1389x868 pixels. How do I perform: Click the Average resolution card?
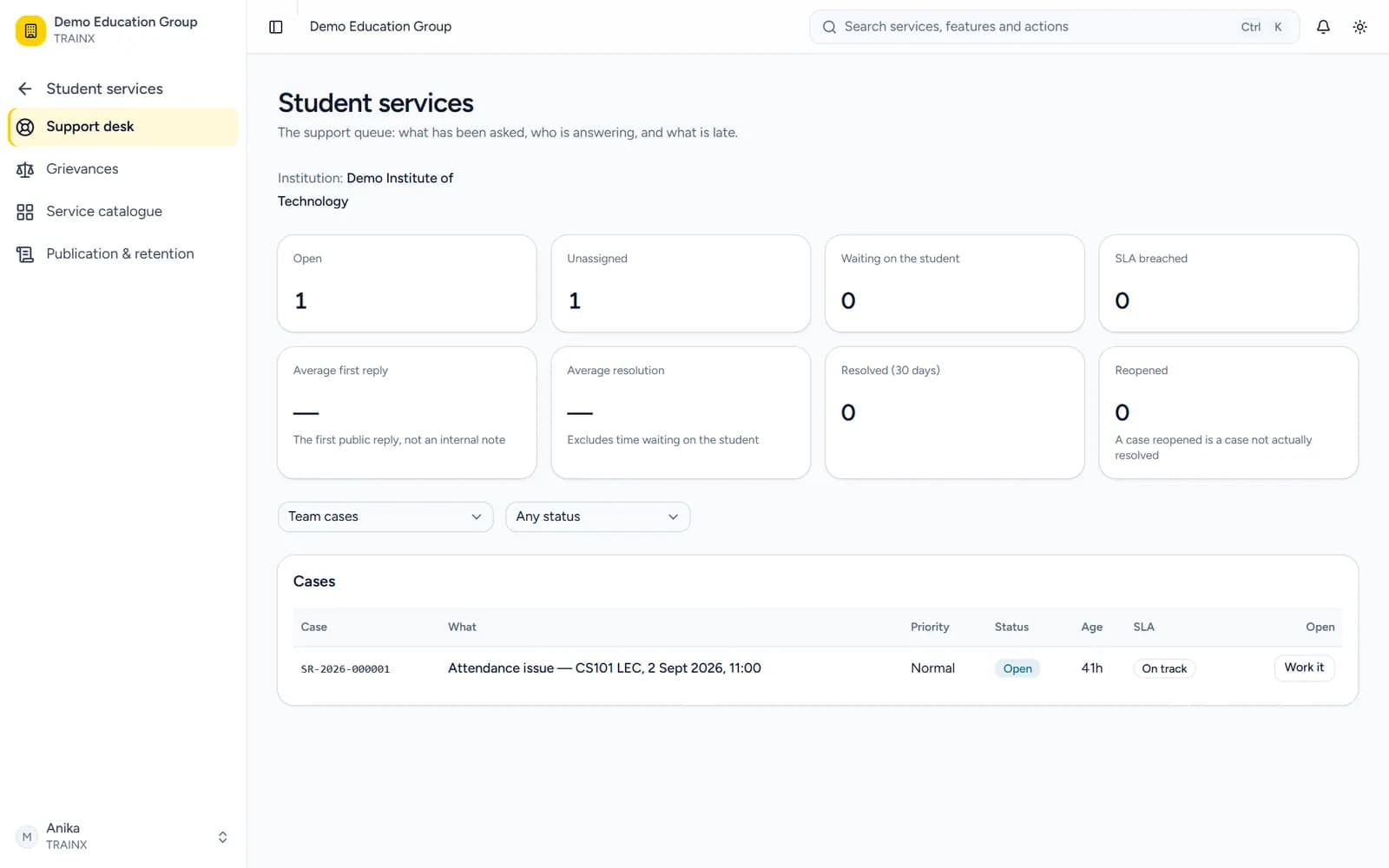click(x=681, y=412)
